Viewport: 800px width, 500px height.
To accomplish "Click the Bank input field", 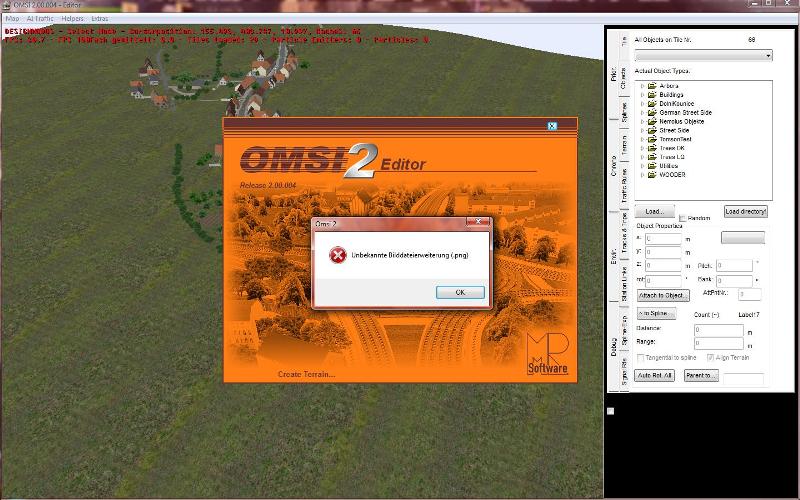I will (734, 281).
